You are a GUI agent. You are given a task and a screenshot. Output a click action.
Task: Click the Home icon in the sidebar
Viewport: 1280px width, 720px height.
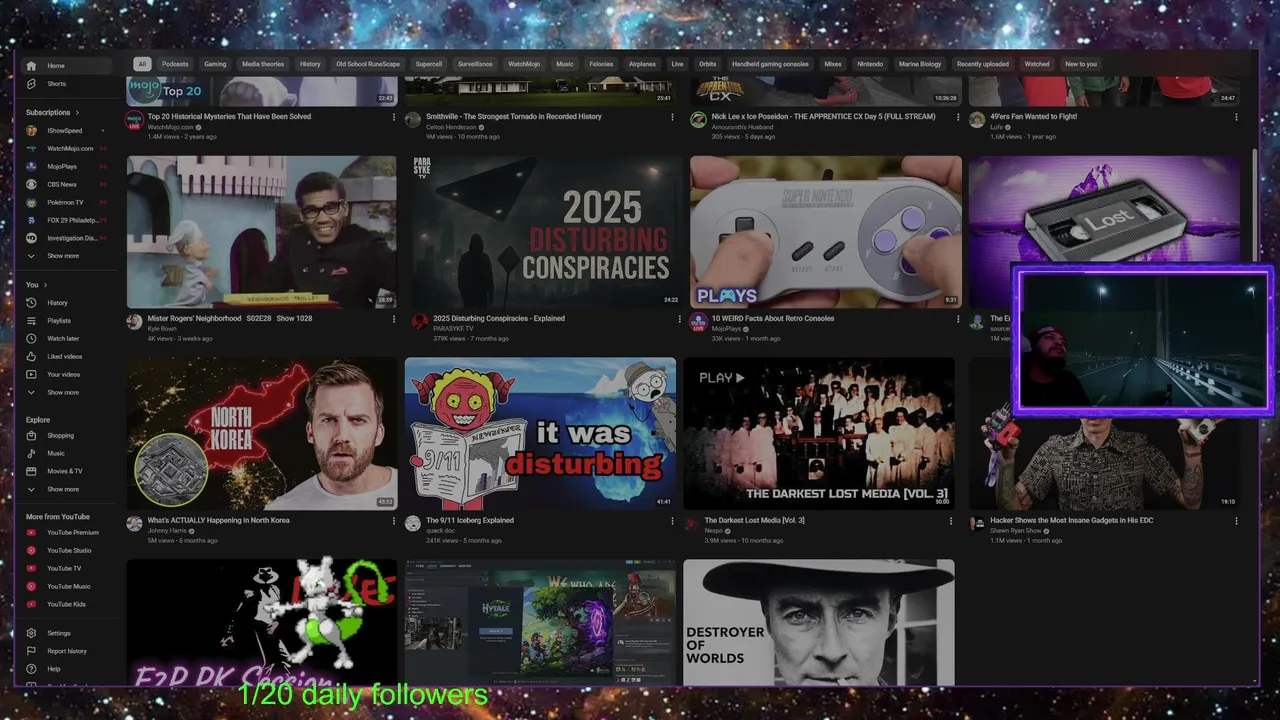coord(31,66)
